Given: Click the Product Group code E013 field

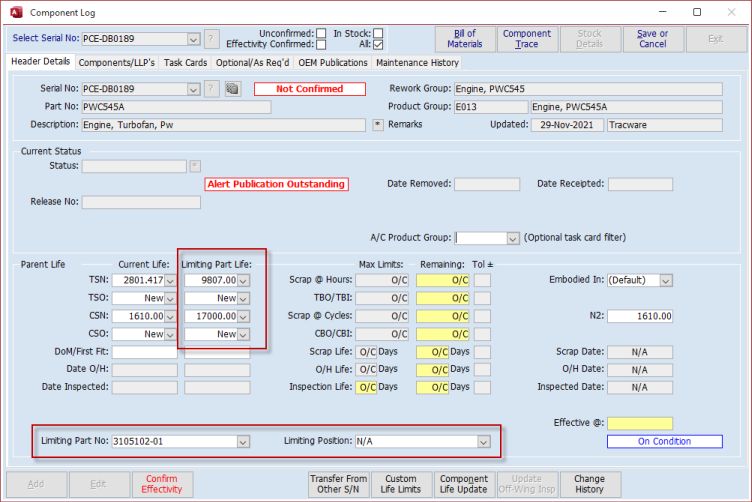Looking at the screenshot, I should point(491,107).
